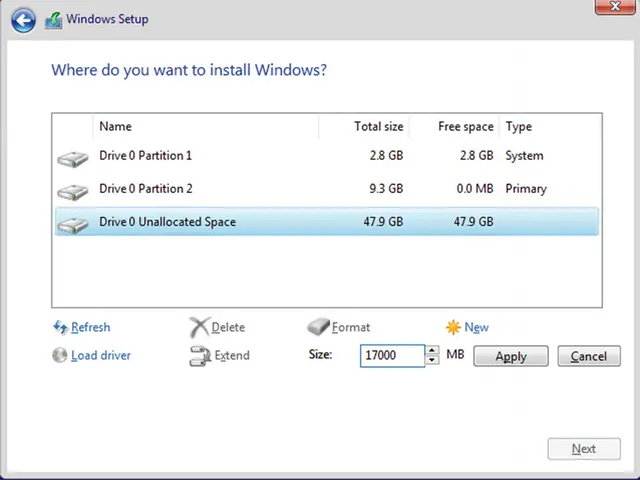This screenshot has width=640, height=480.
Task: Click the Extend partition icon
Action: coord(199,355)
